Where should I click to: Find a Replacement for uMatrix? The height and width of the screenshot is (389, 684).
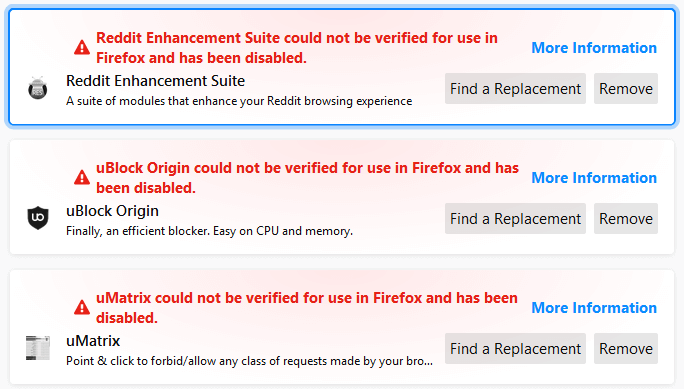(x=515, y=348)
